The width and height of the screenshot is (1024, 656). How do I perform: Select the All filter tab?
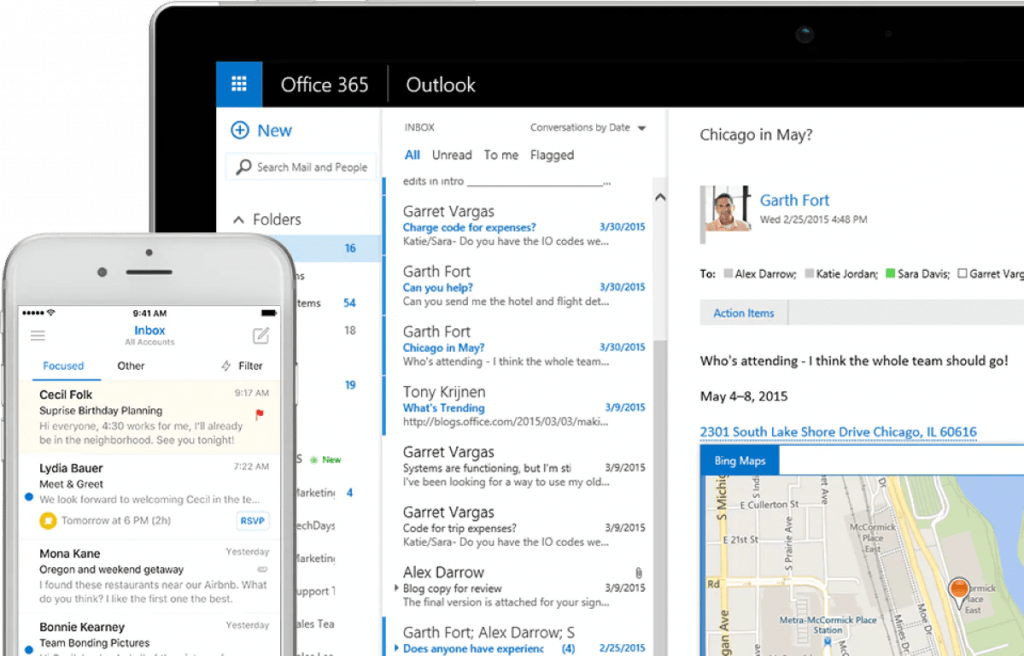(412, 156)
